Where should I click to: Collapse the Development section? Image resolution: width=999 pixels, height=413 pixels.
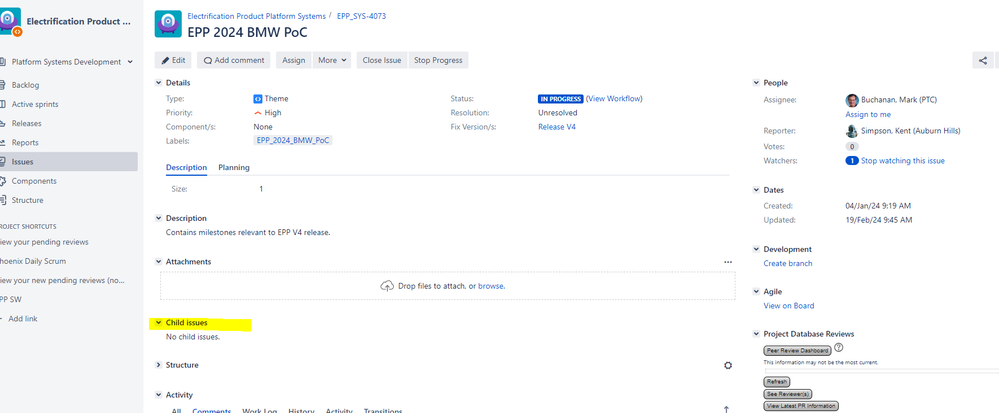(756, 249)
